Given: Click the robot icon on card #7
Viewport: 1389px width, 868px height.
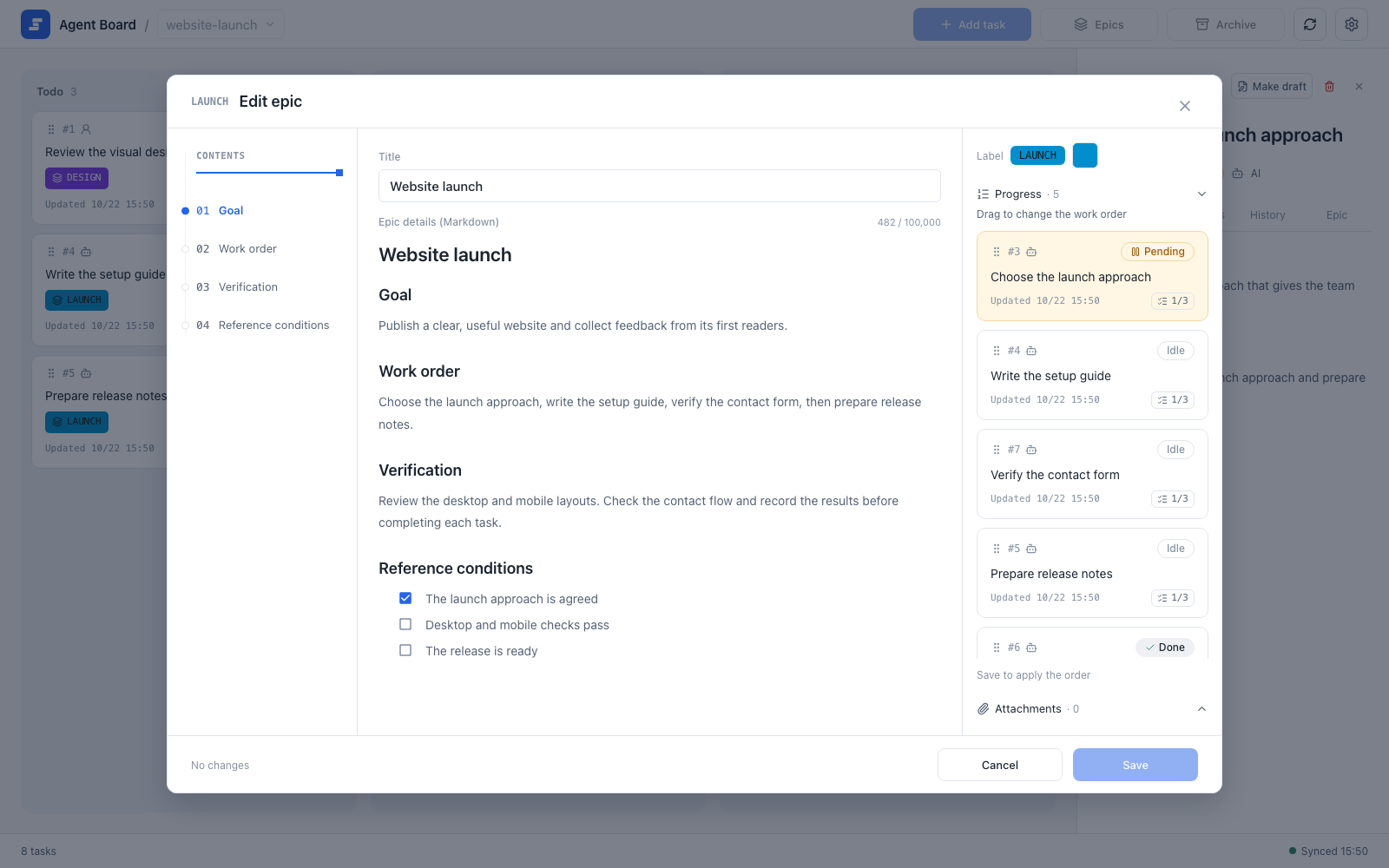Looking at the screenshot, I should tap(1031, 450).
